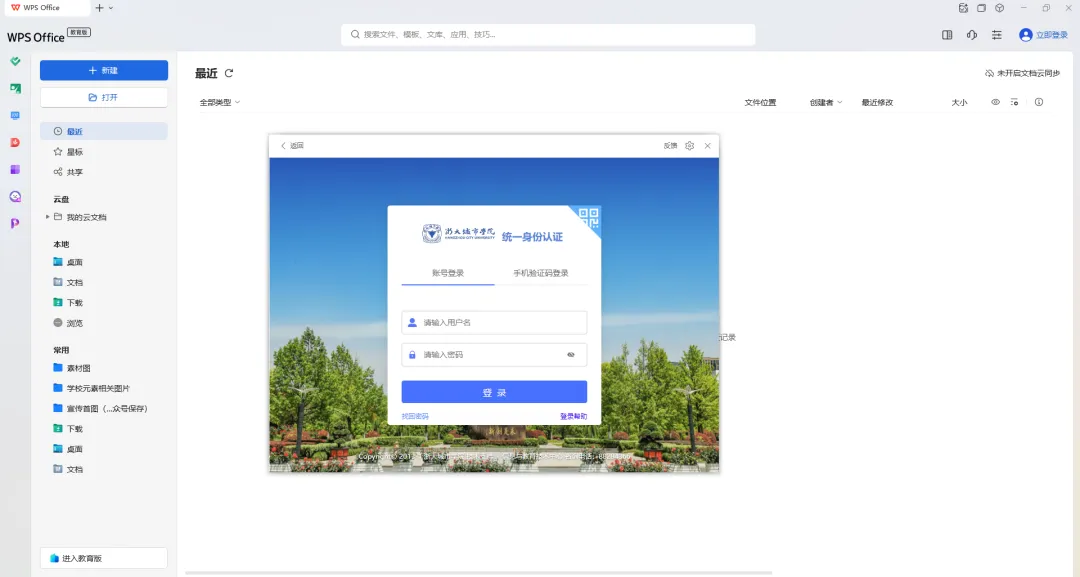Toggle the eye preview icon in column header
Viewport: 1080px width, 577px height.
(x=995, y=102)
